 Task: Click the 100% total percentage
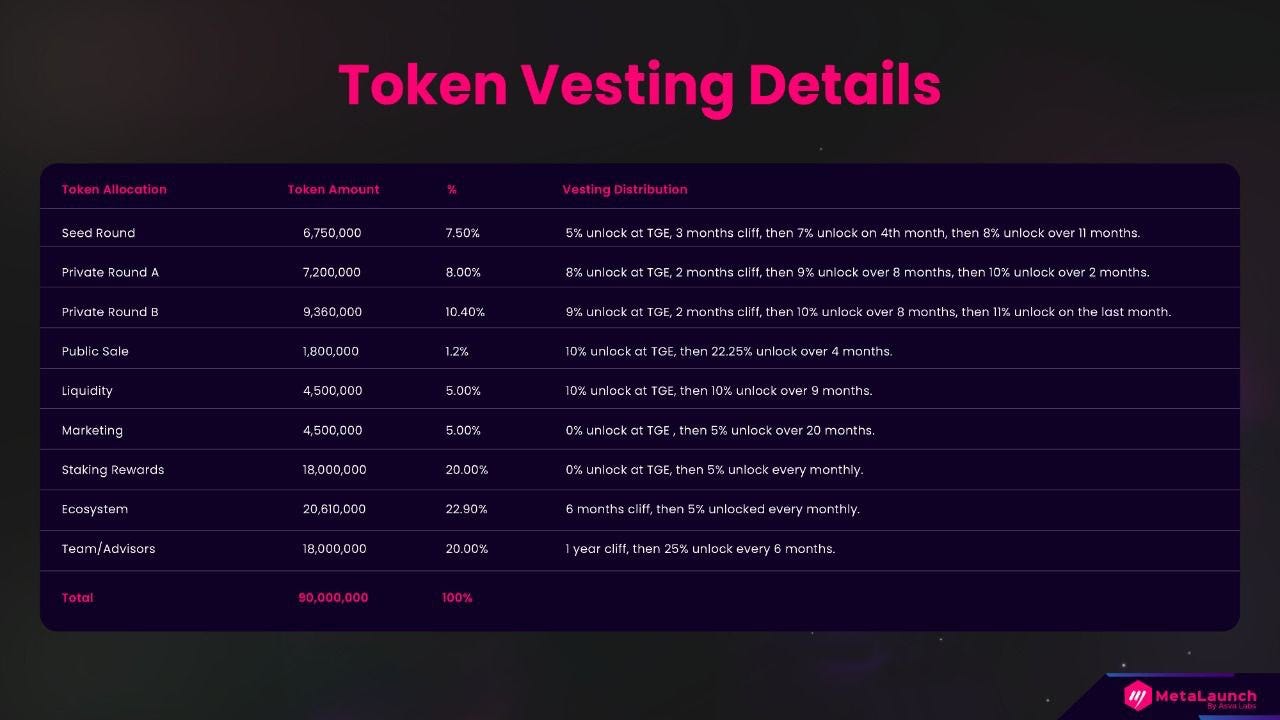[x=457, y=597]
